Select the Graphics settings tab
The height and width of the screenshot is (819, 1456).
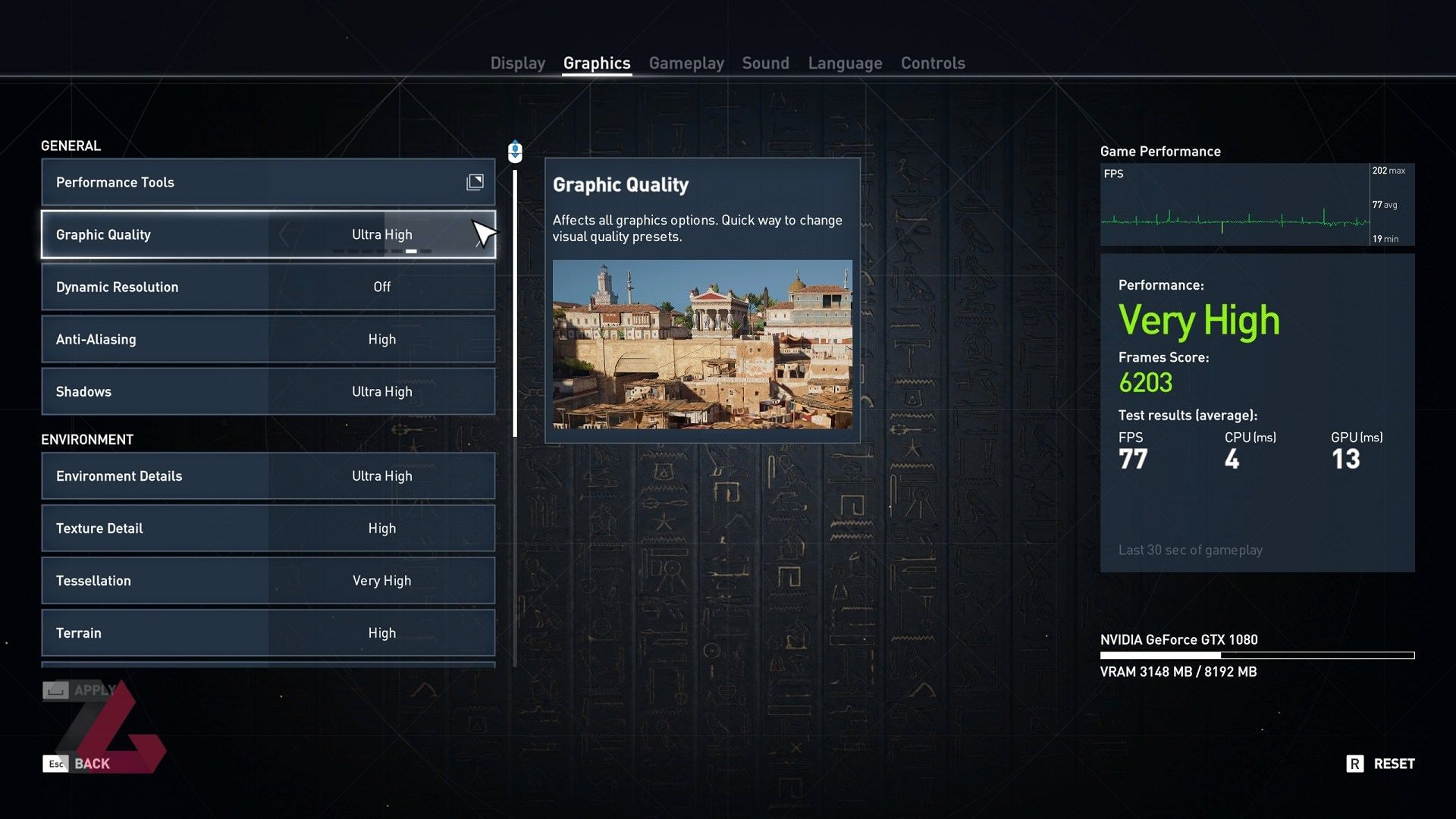point(596,62)
